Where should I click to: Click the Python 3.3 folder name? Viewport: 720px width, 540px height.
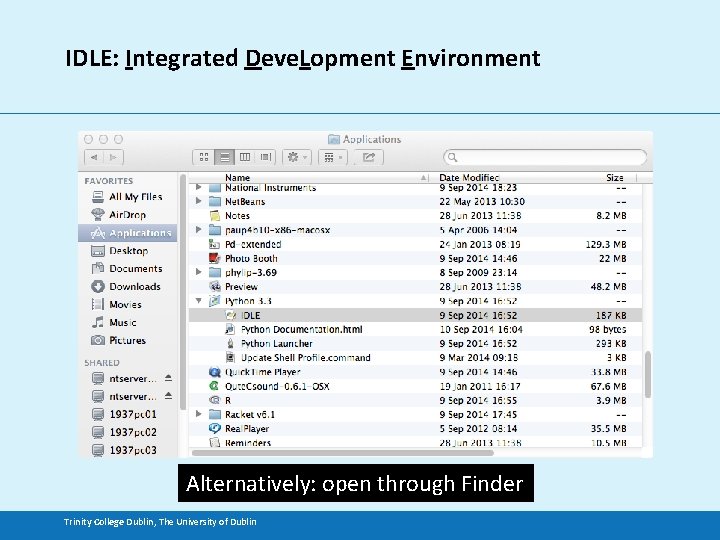click(248, 301)
